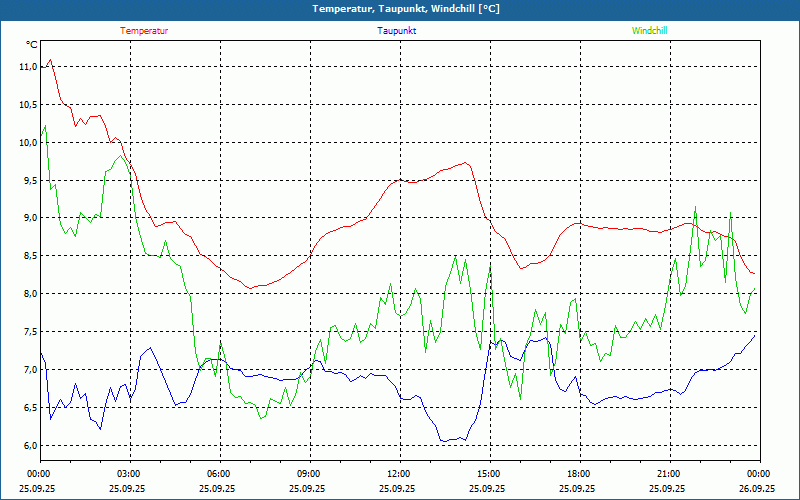Click the blue Taupunkt legend label
Screen dimensions: 800x500
click(397, 30)
